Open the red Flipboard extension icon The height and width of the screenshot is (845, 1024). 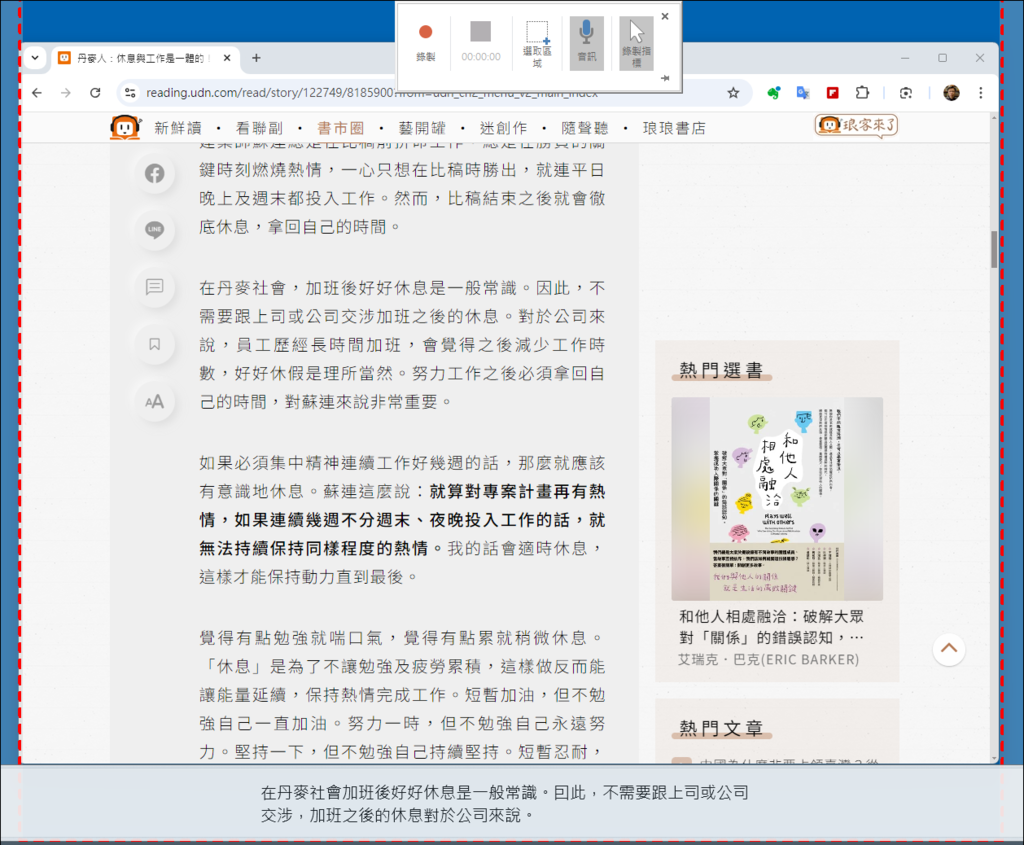(x=833, y=93)
